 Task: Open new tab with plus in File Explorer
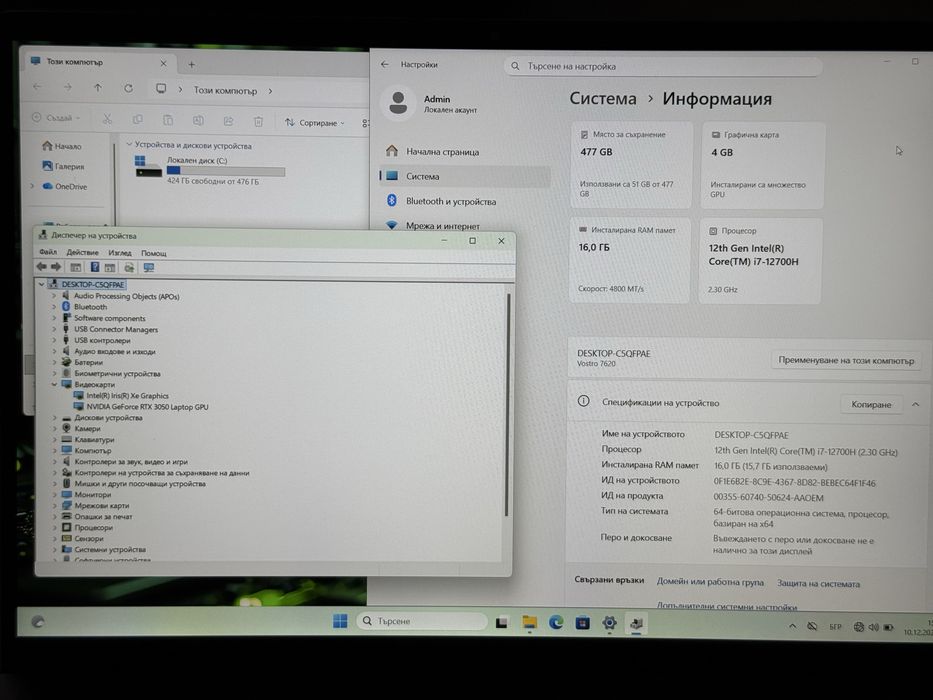coord(192,64)
